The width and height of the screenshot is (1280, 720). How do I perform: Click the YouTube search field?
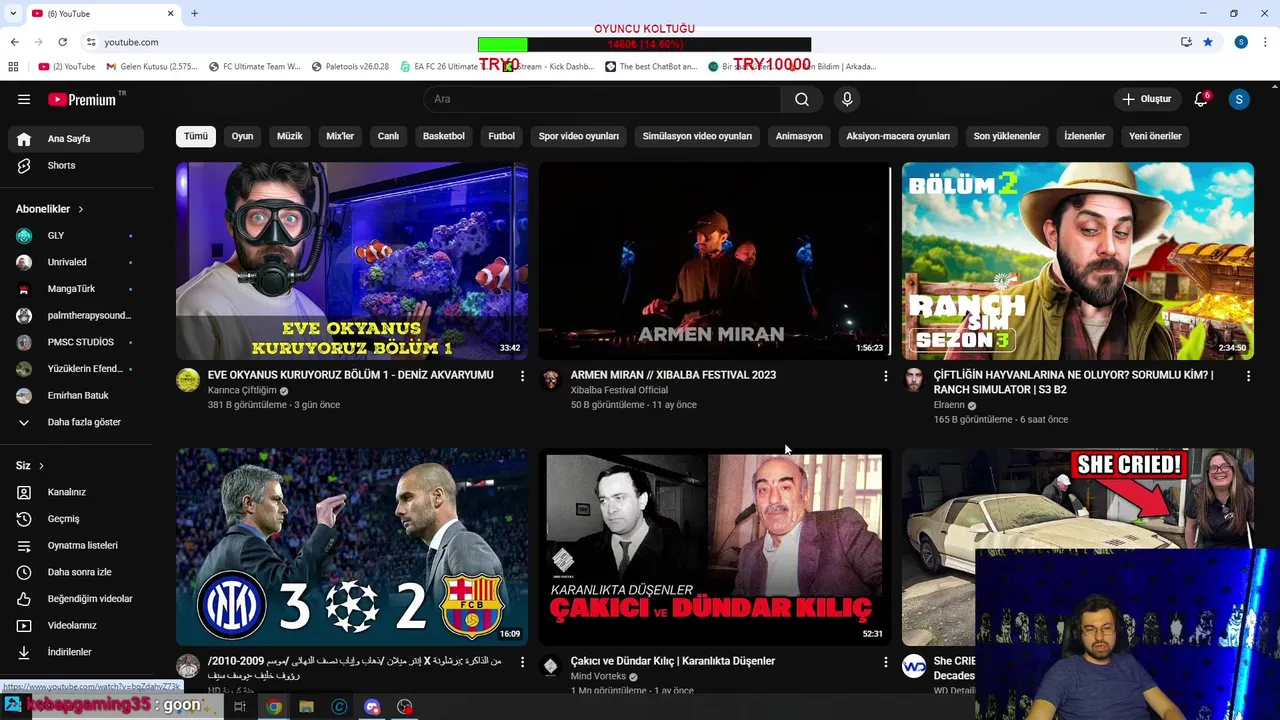[x=602, y=99]
